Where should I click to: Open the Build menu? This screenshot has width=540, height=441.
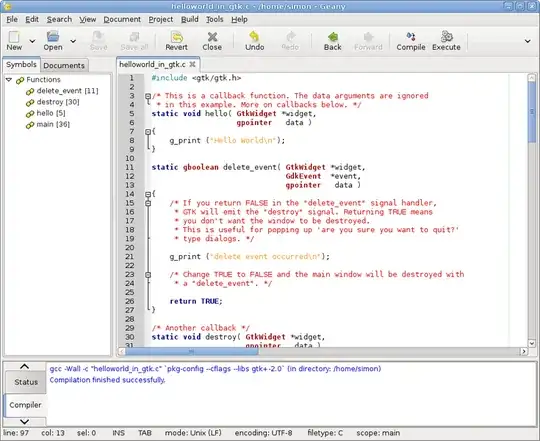(190, 20)
